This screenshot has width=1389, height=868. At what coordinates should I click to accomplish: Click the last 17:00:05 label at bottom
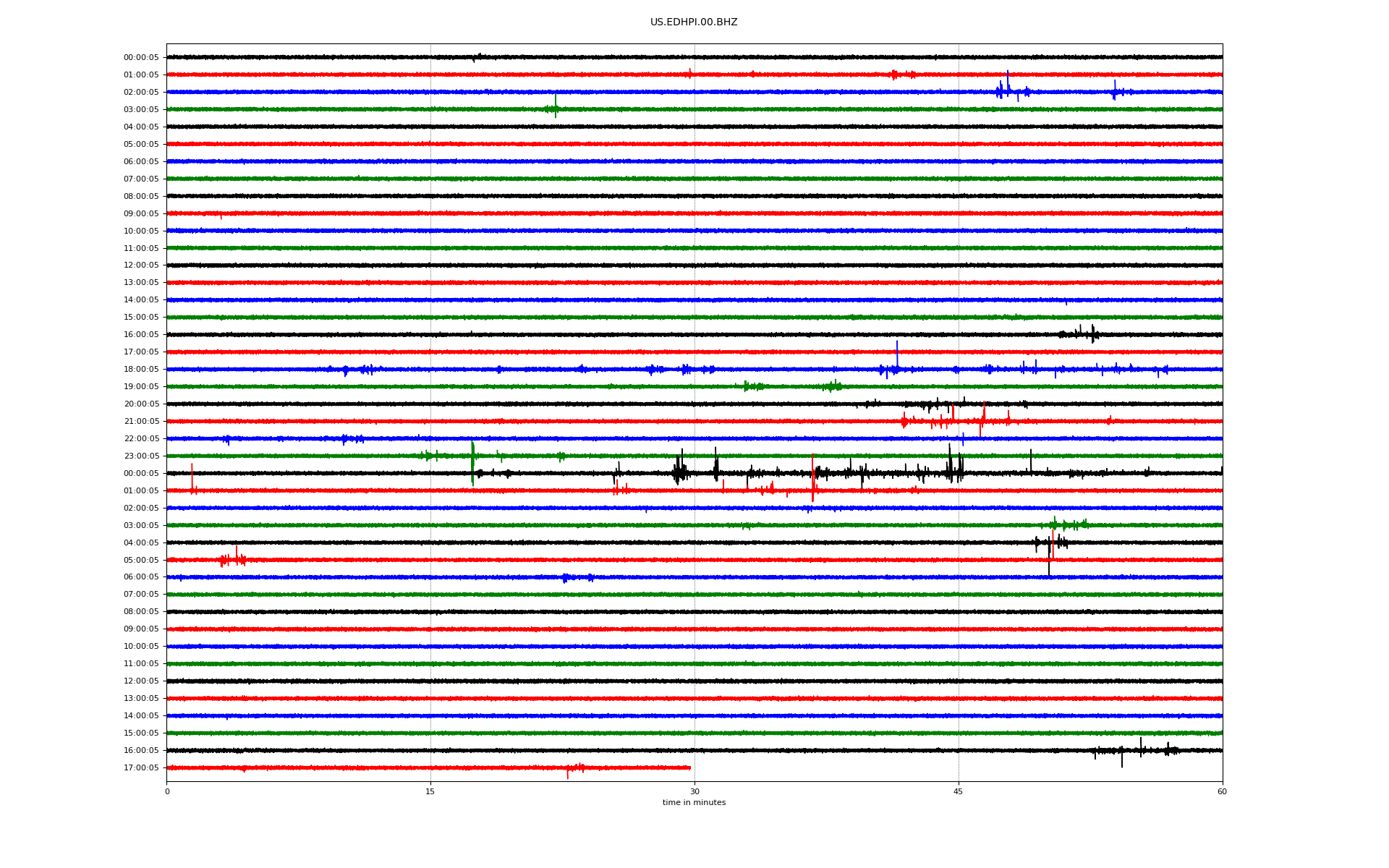click(141, 768)
